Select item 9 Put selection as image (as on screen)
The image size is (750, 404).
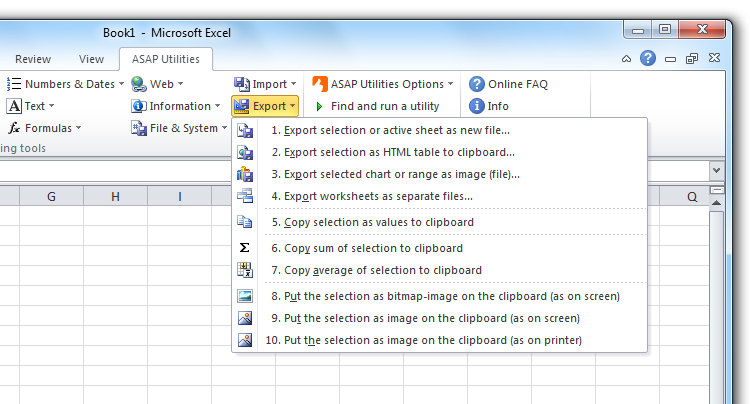(440, 318)
